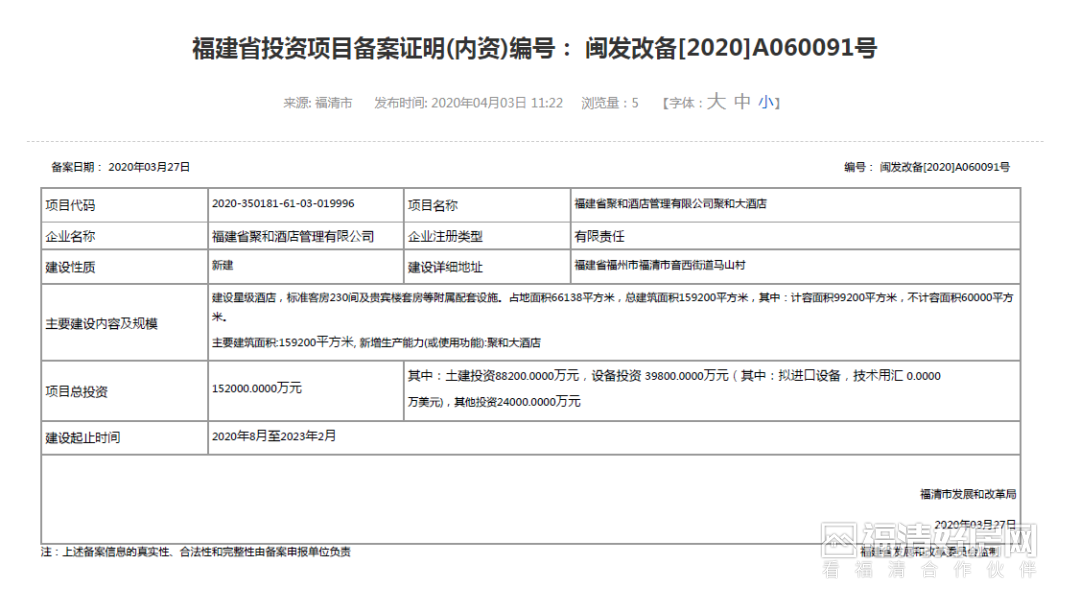Click the 新建 value cell
This screenshot has height=611, width=1080.
306,267
